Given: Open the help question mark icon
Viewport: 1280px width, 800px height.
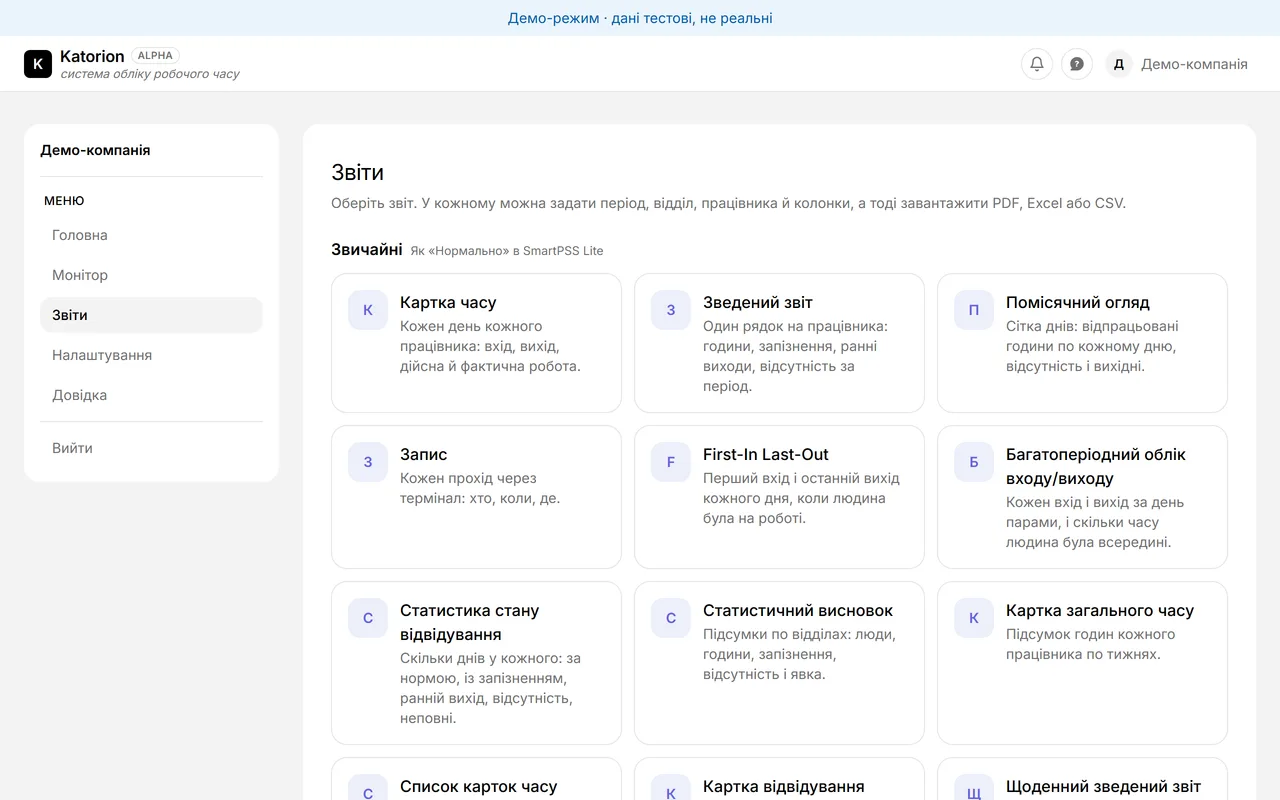Looking at the screenshot, I should (x=1077, y=64).
